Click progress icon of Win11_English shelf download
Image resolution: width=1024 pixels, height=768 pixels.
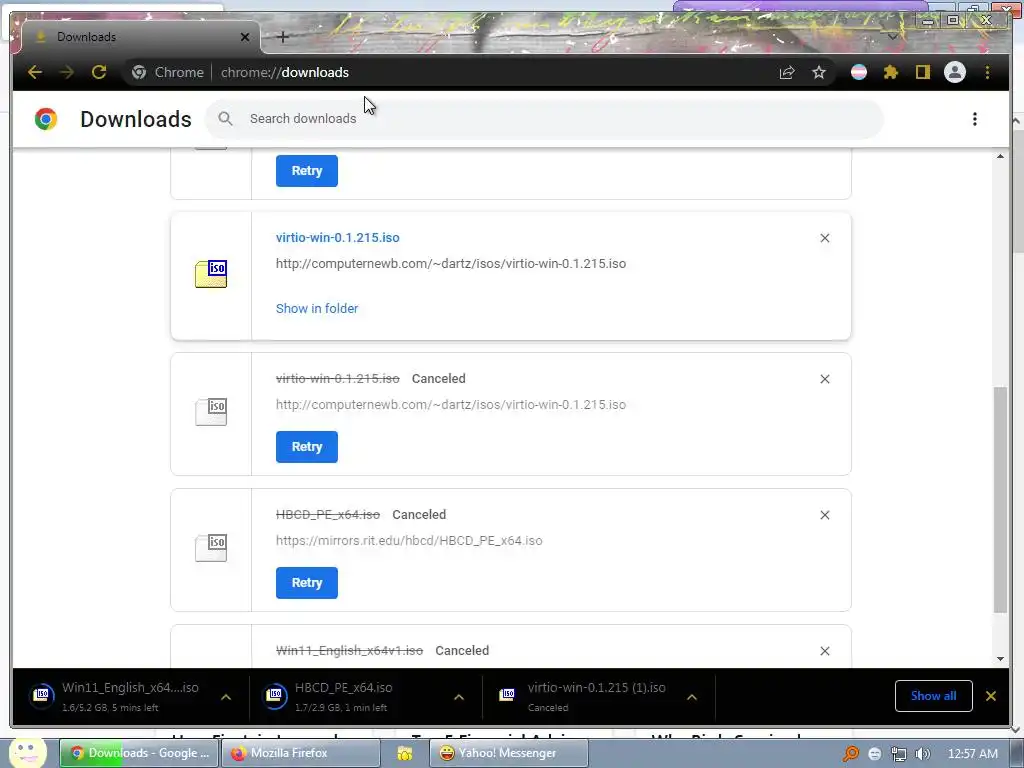coord(42,696)
